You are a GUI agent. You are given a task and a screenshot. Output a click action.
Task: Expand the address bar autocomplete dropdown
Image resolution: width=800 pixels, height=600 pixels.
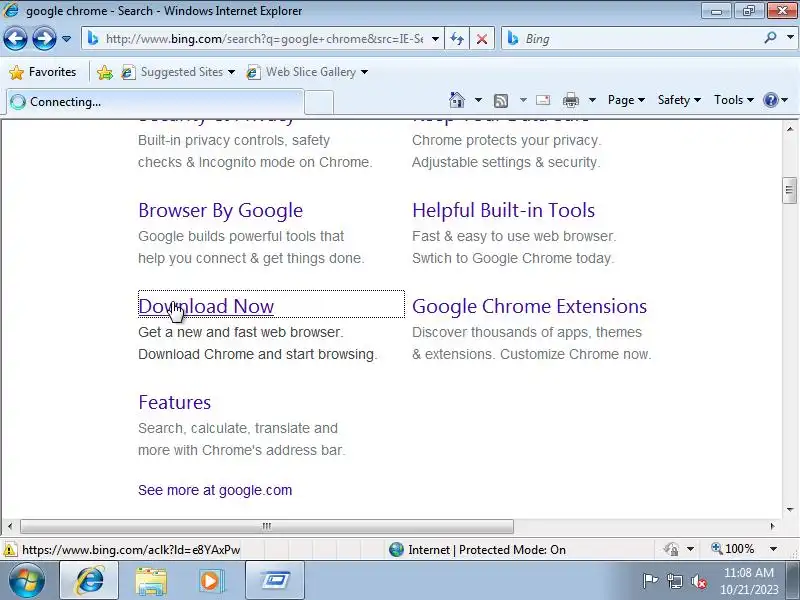click(x=435, y=39)
